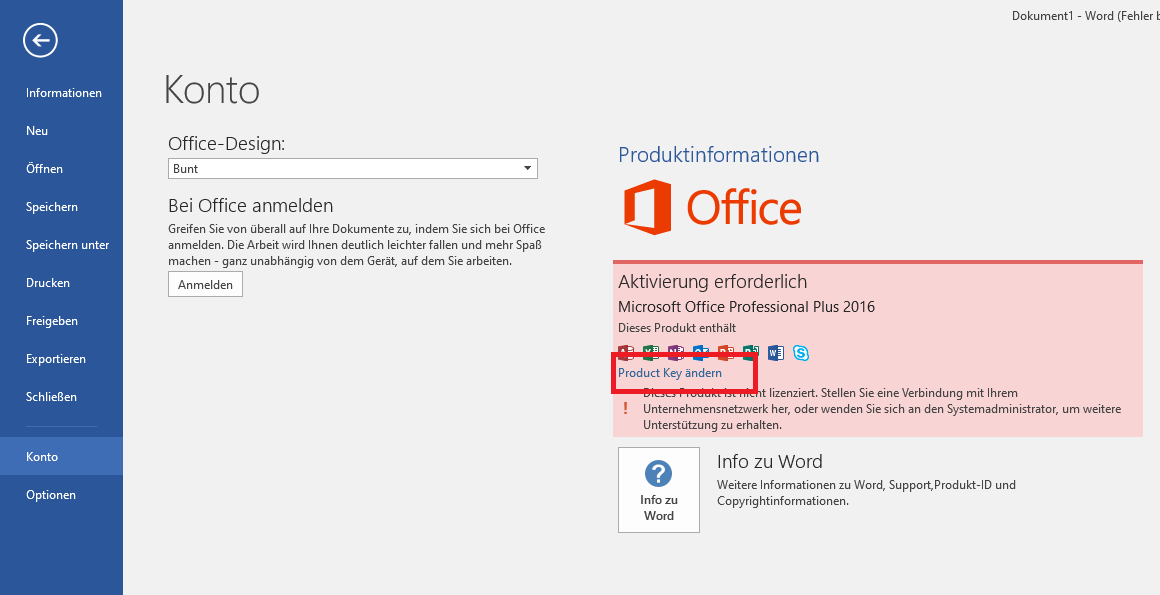This screenshot has height=595, width=1160.
Task: Open Optionen from the sidebar
Action: [51, 495]
